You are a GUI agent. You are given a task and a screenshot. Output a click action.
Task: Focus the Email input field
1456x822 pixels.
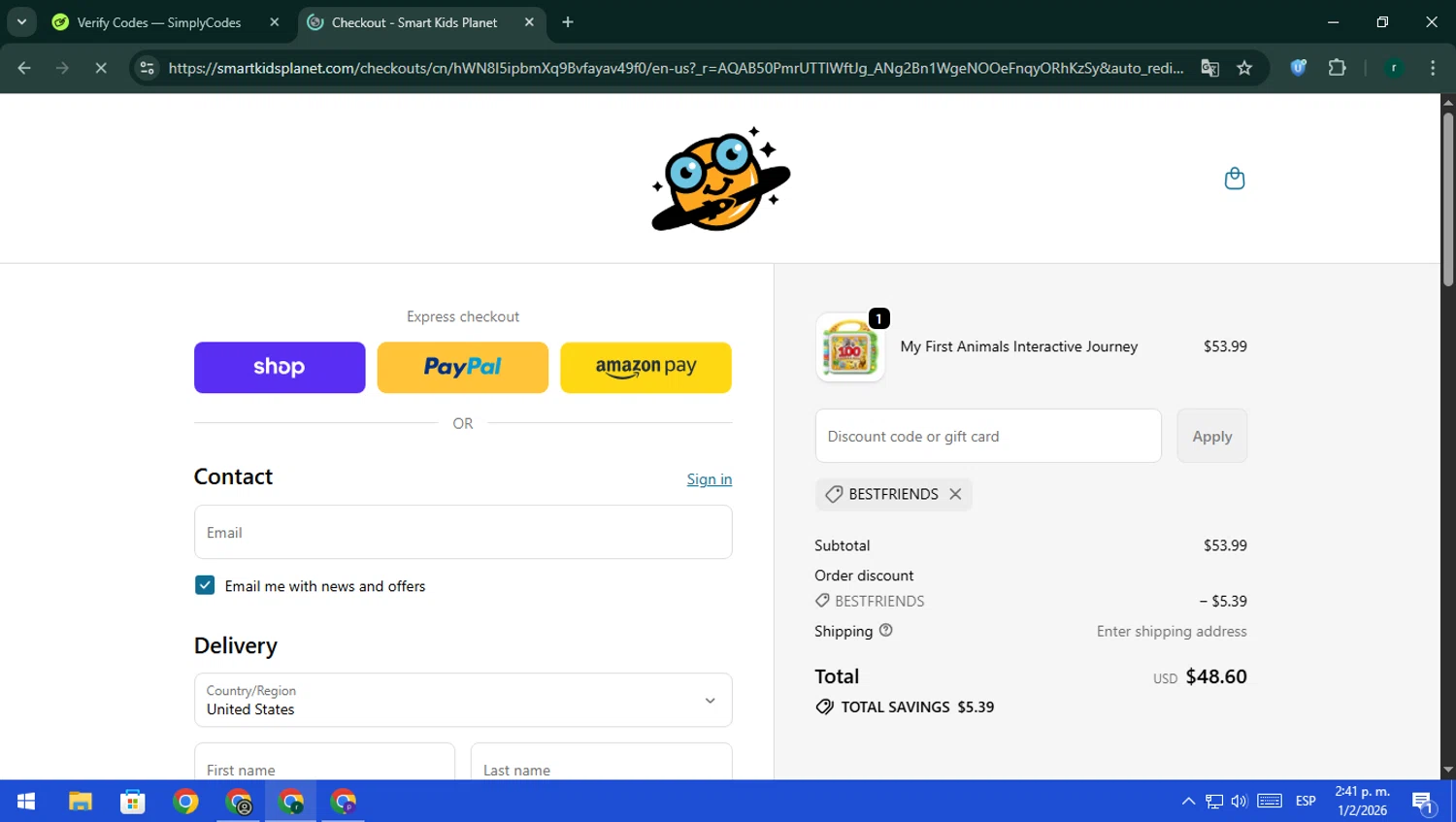463,532
